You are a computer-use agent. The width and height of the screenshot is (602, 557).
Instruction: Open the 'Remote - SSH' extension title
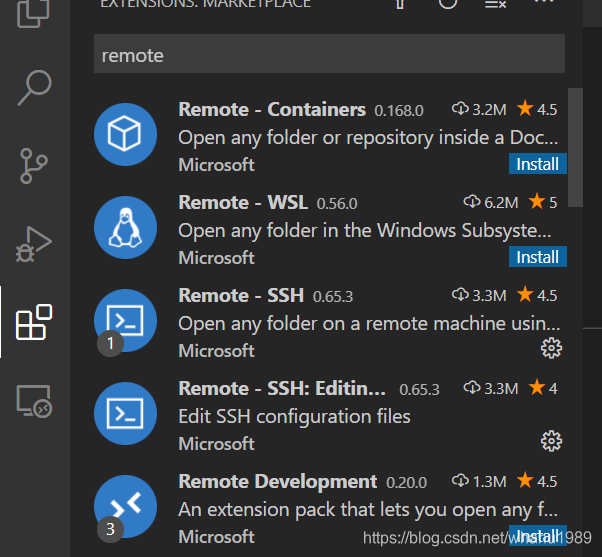(x=241, y=296)
